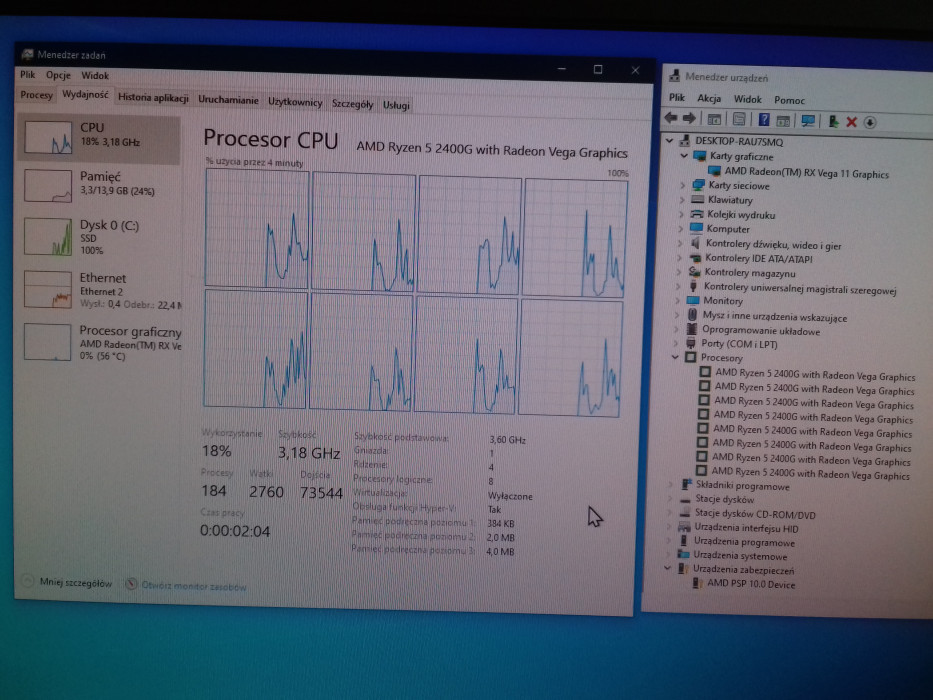Select Stacje dysków CD-ROM/DVD item
The height and width of the screenshot is (700, 933).
755,514
